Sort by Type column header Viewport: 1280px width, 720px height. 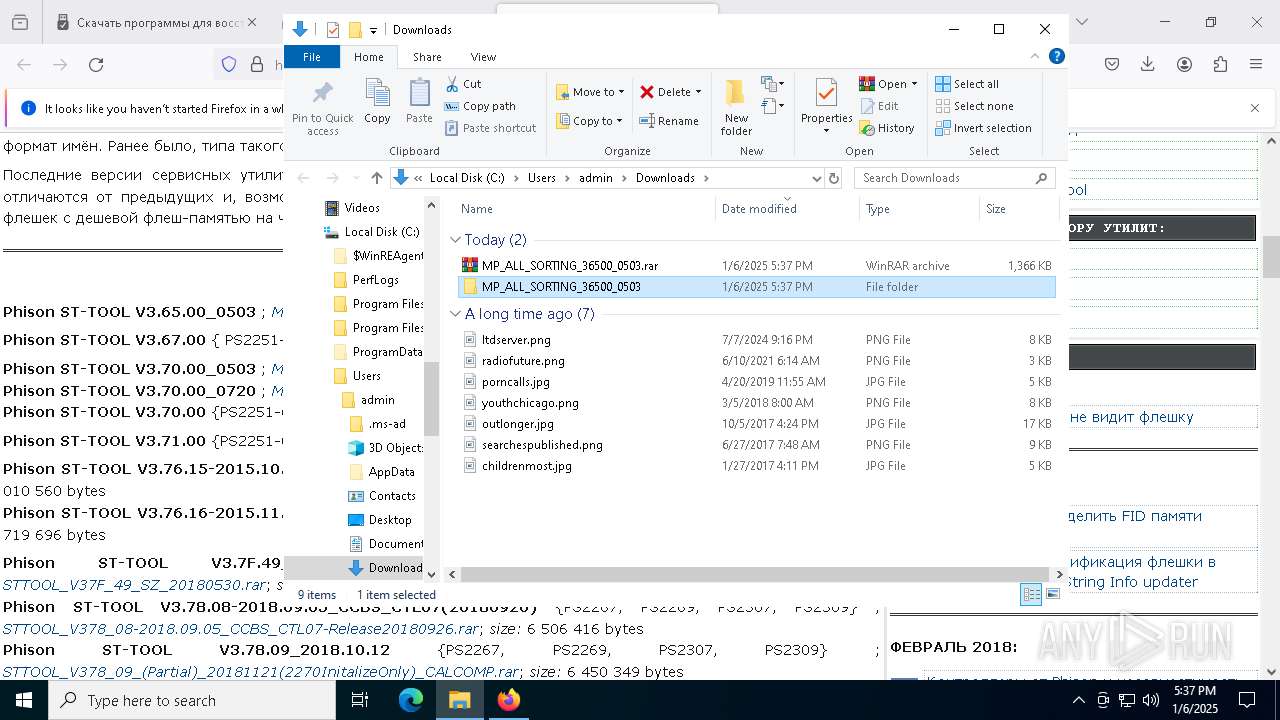tap(919, 209)
